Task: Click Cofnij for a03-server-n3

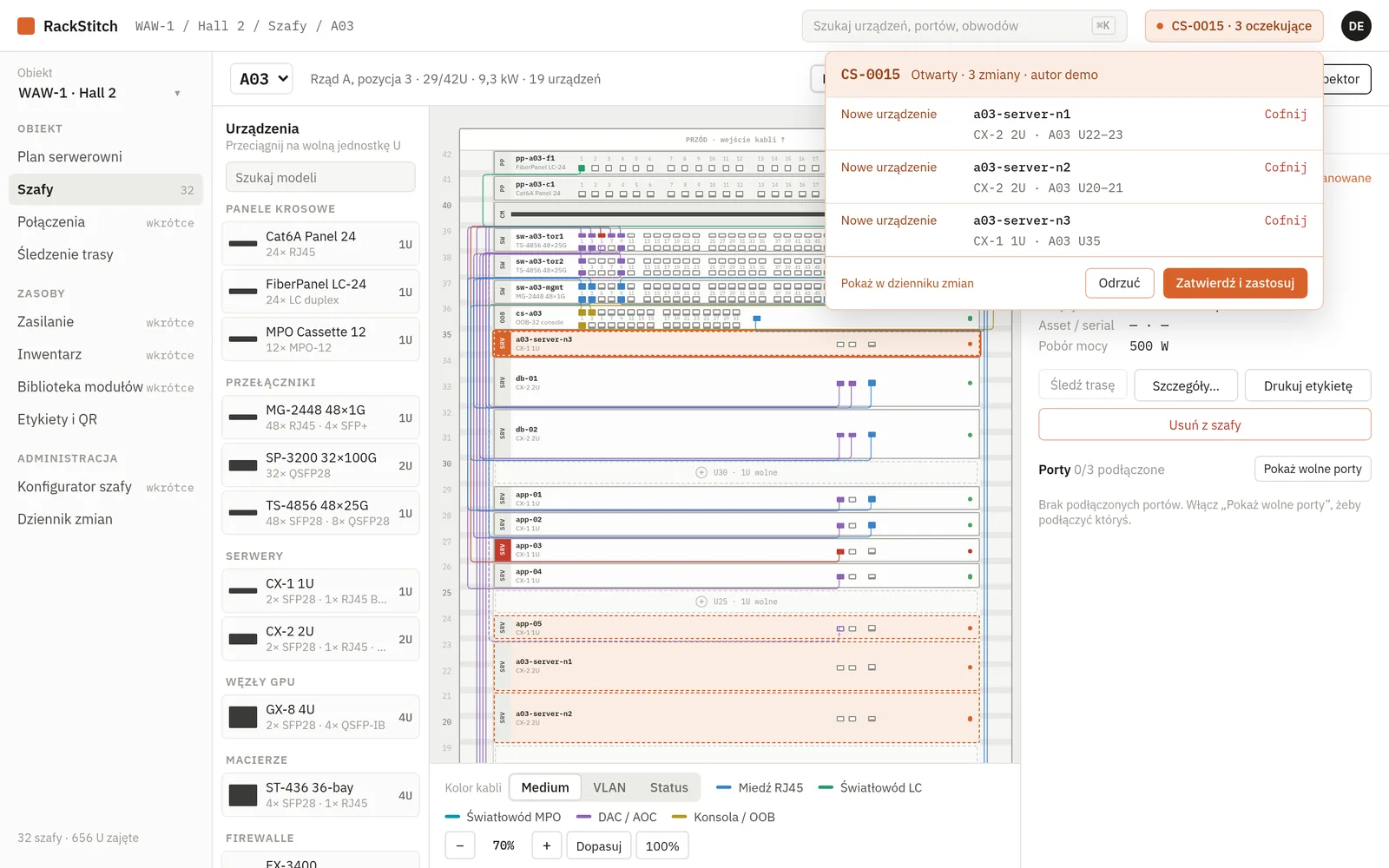Action: (x=1286, y=220)
